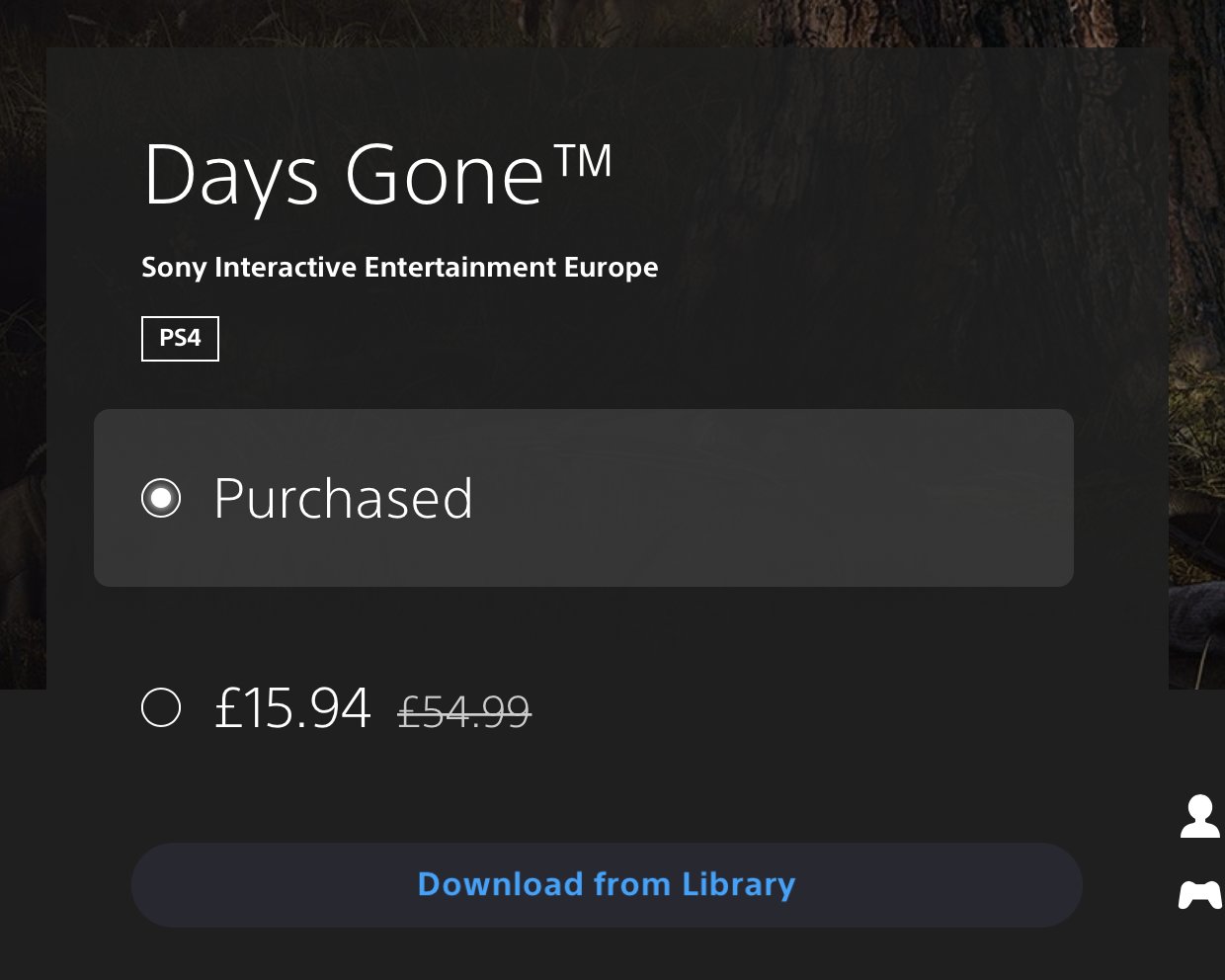Click empty space right of the £54.99 price
Image resolution: width=1225 pixels, height=980 pixels.
point(790,709)
